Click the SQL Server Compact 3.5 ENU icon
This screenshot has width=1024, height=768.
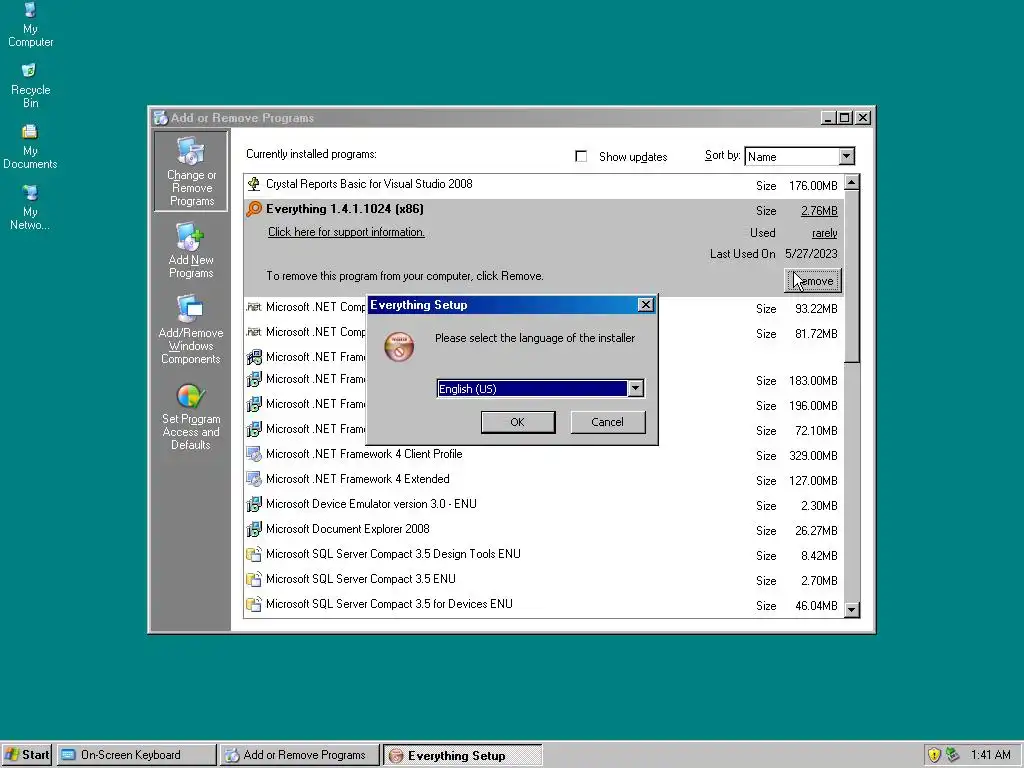(253, 579)
